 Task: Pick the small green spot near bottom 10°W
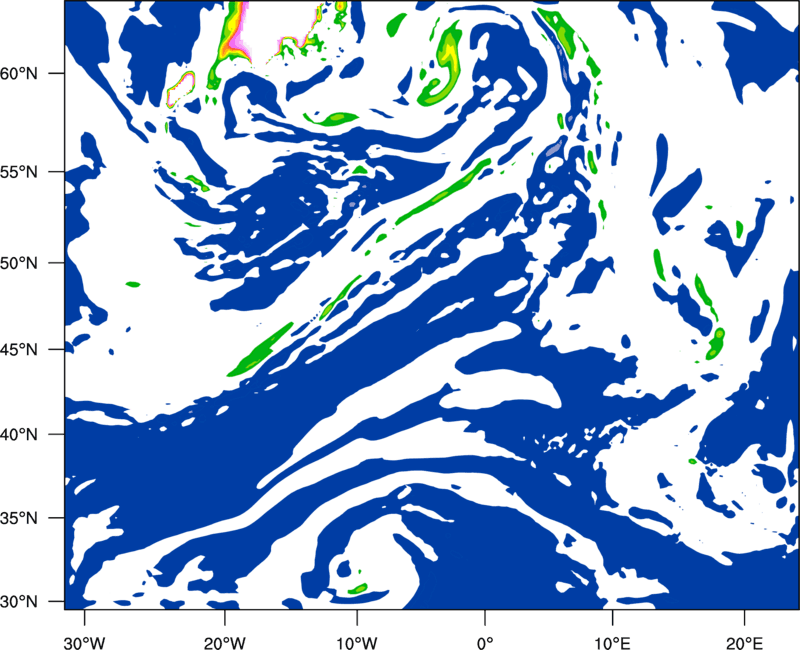coord(355,589)
